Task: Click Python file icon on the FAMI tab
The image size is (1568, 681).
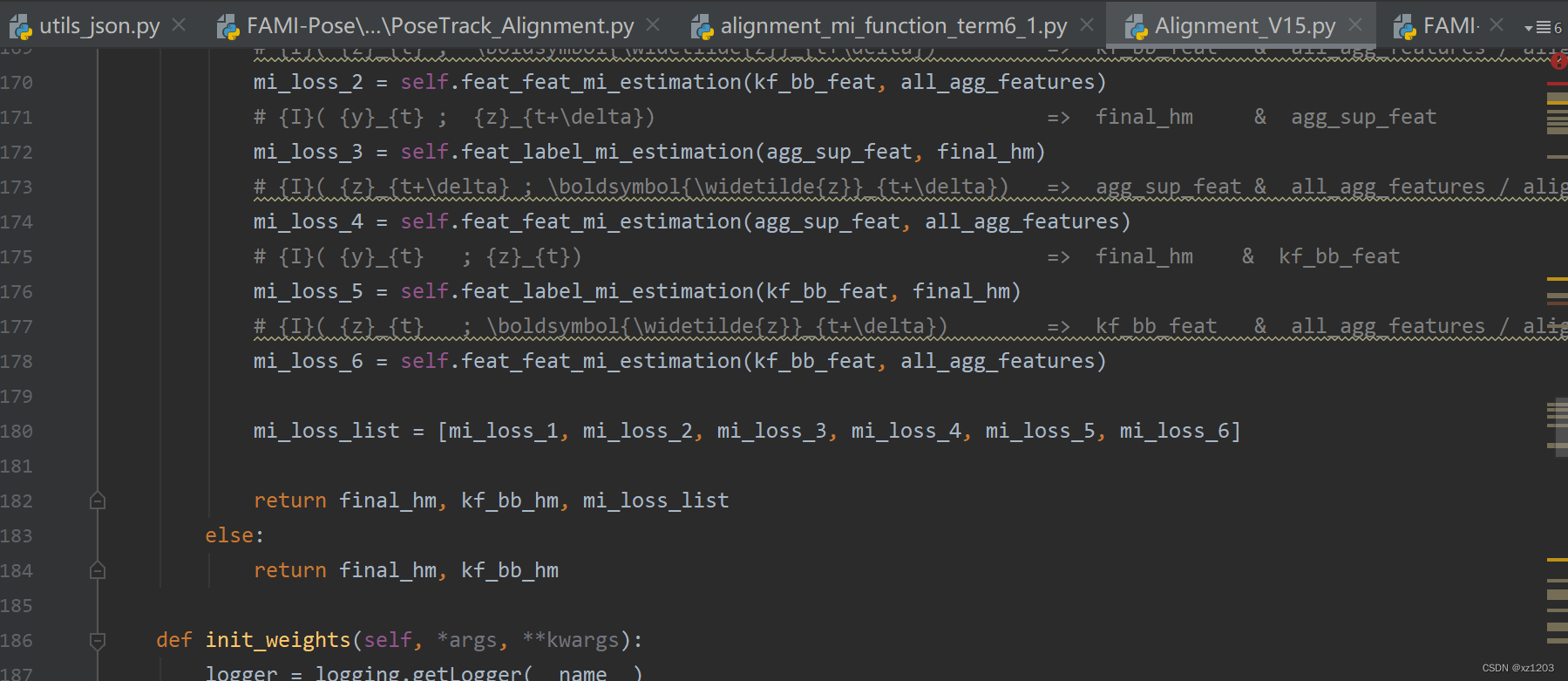Action: pyautogui.click(x=1405, y=27)
